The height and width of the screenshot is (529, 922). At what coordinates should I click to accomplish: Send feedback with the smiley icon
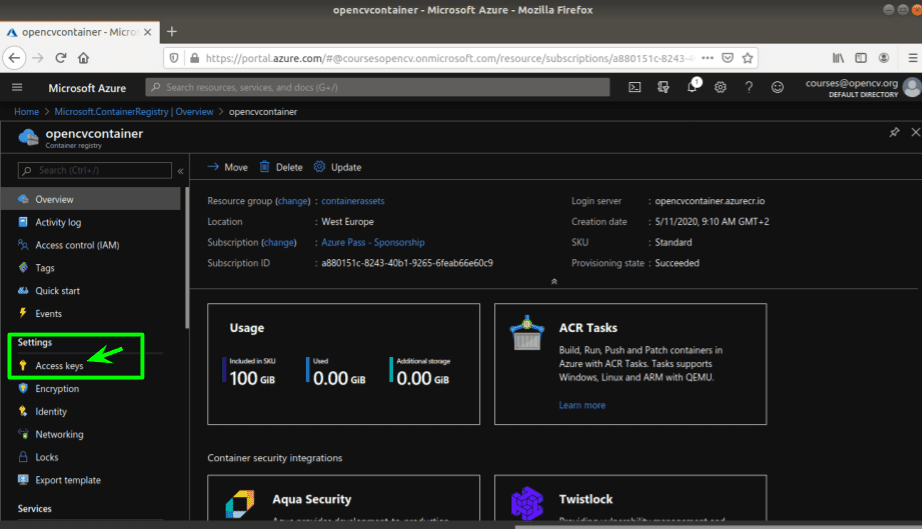tap(777, 88)
